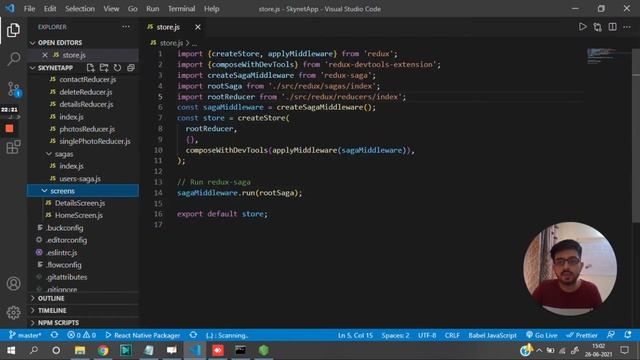The image size is (640, 360).
Task: Open the Terminal menu
Action: (182, 9)
